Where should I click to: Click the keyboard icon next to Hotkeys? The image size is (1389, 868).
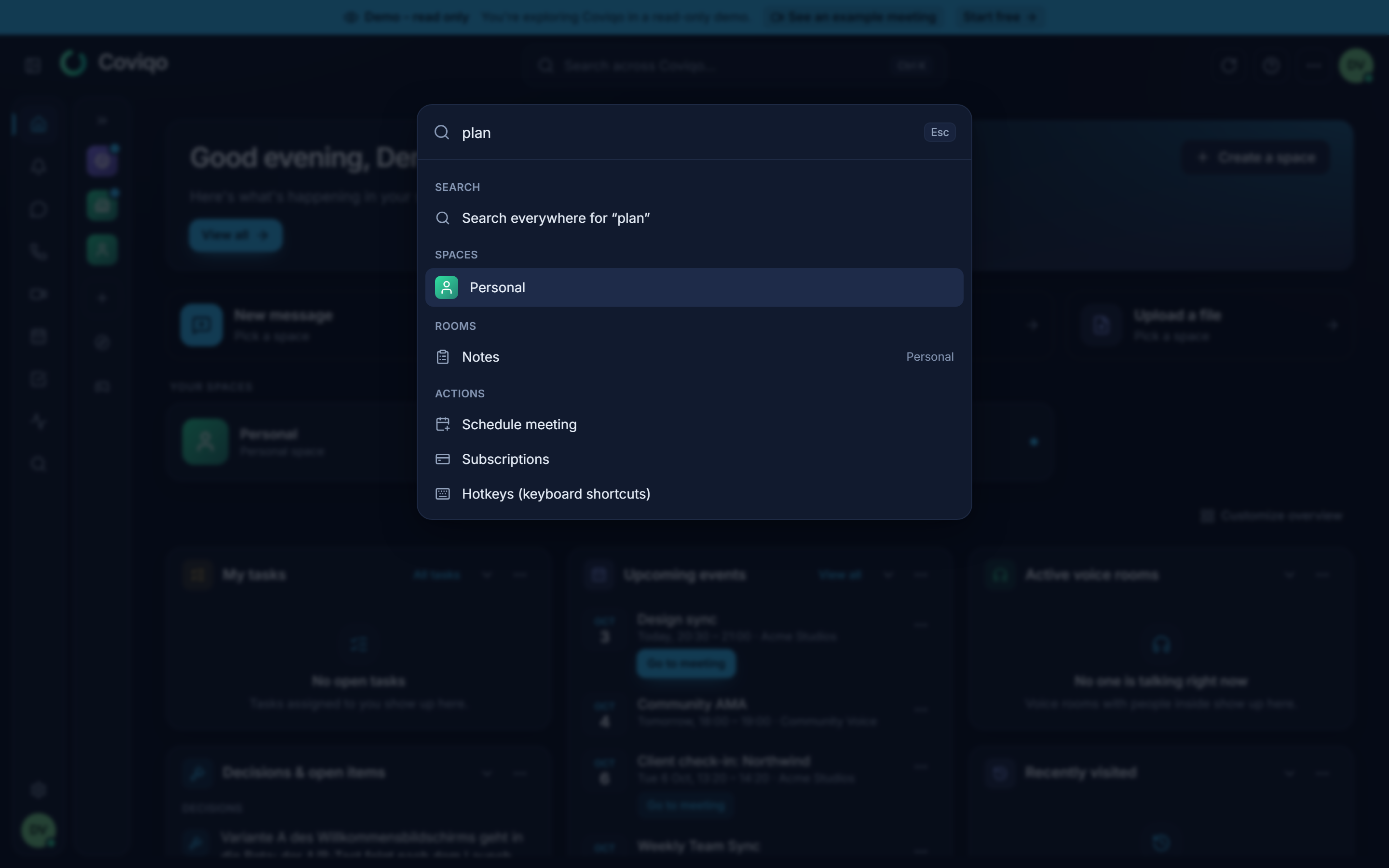coord(443,494)
